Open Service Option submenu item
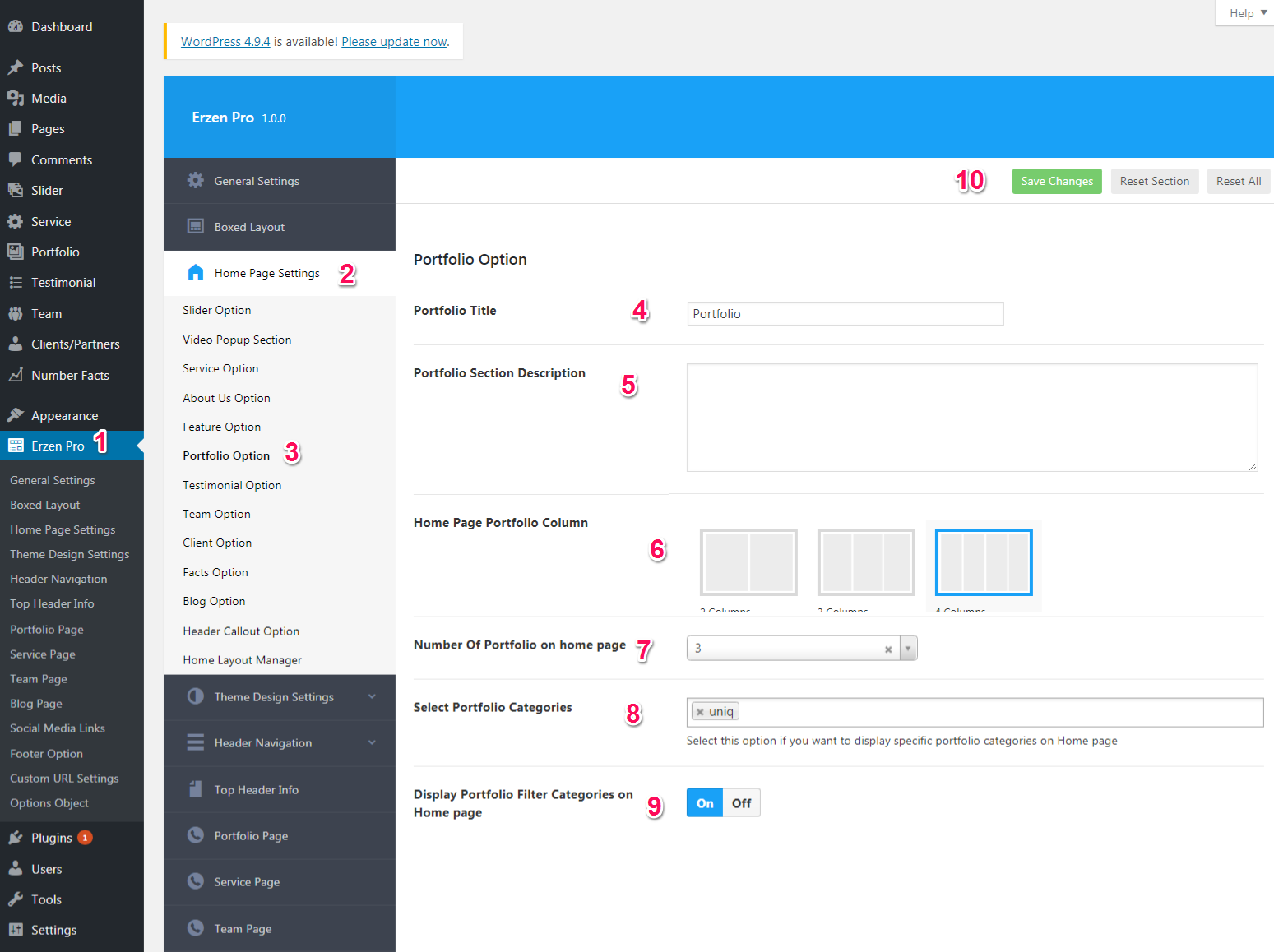This screenshot has height=952, width=1274. coord(220,368)
